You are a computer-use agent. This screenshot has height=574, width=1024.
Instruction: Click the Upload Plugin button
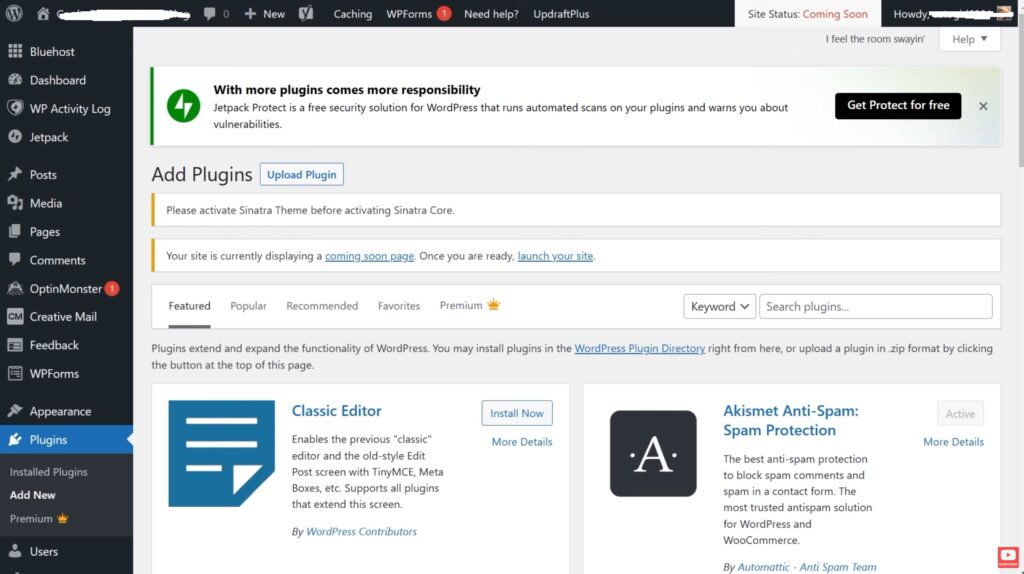[302, 174]
